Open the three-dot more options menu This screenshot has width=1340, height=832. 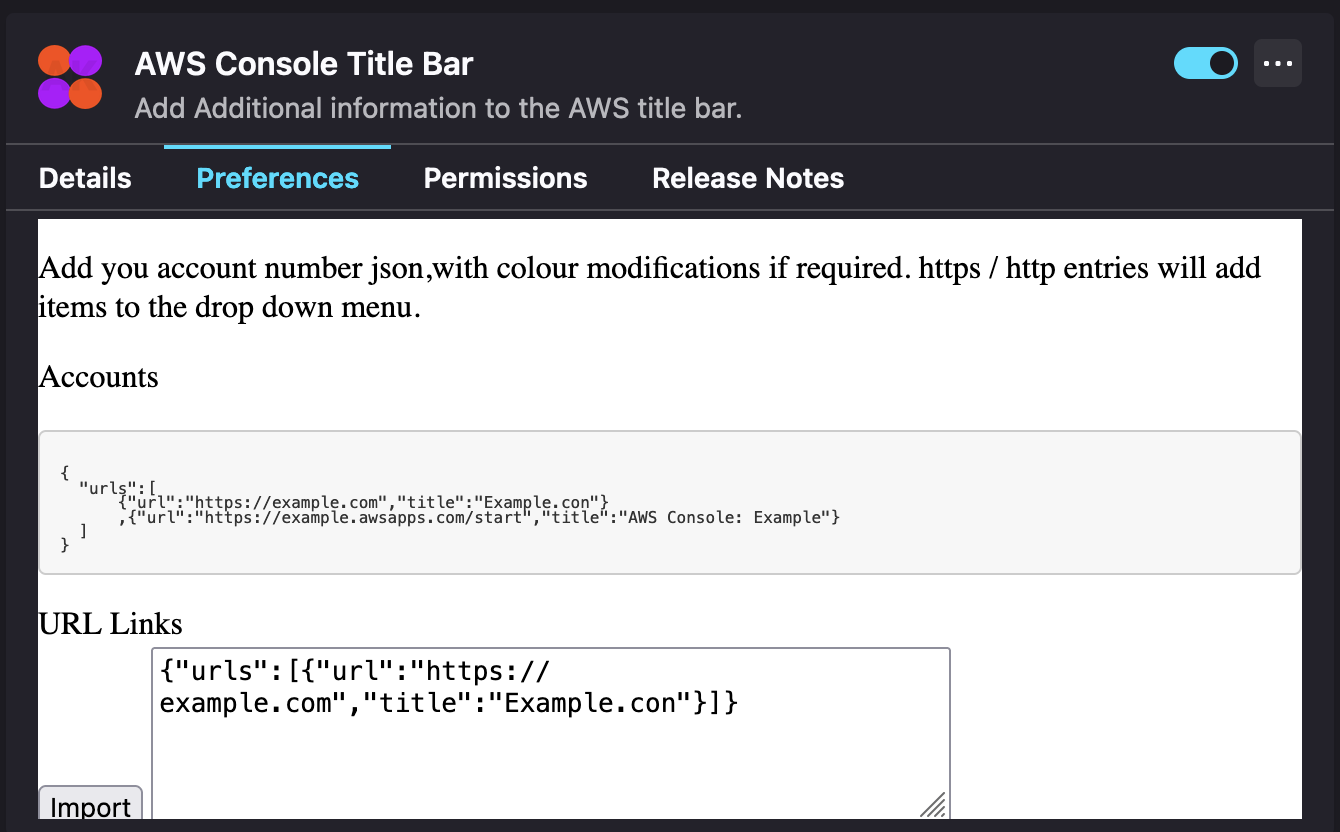point(1278,63)
